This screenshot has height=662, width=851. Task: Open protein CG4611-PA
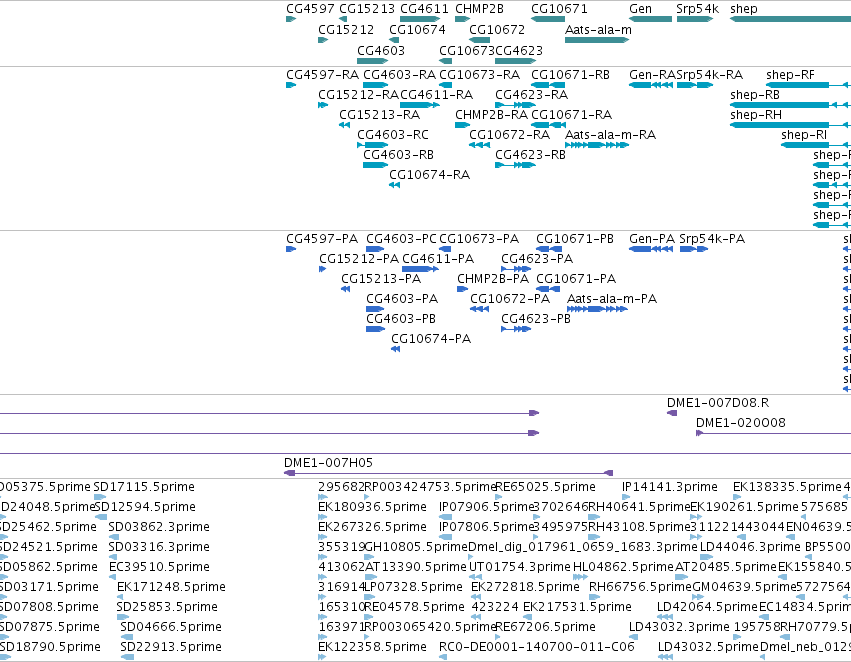(438, 259)
